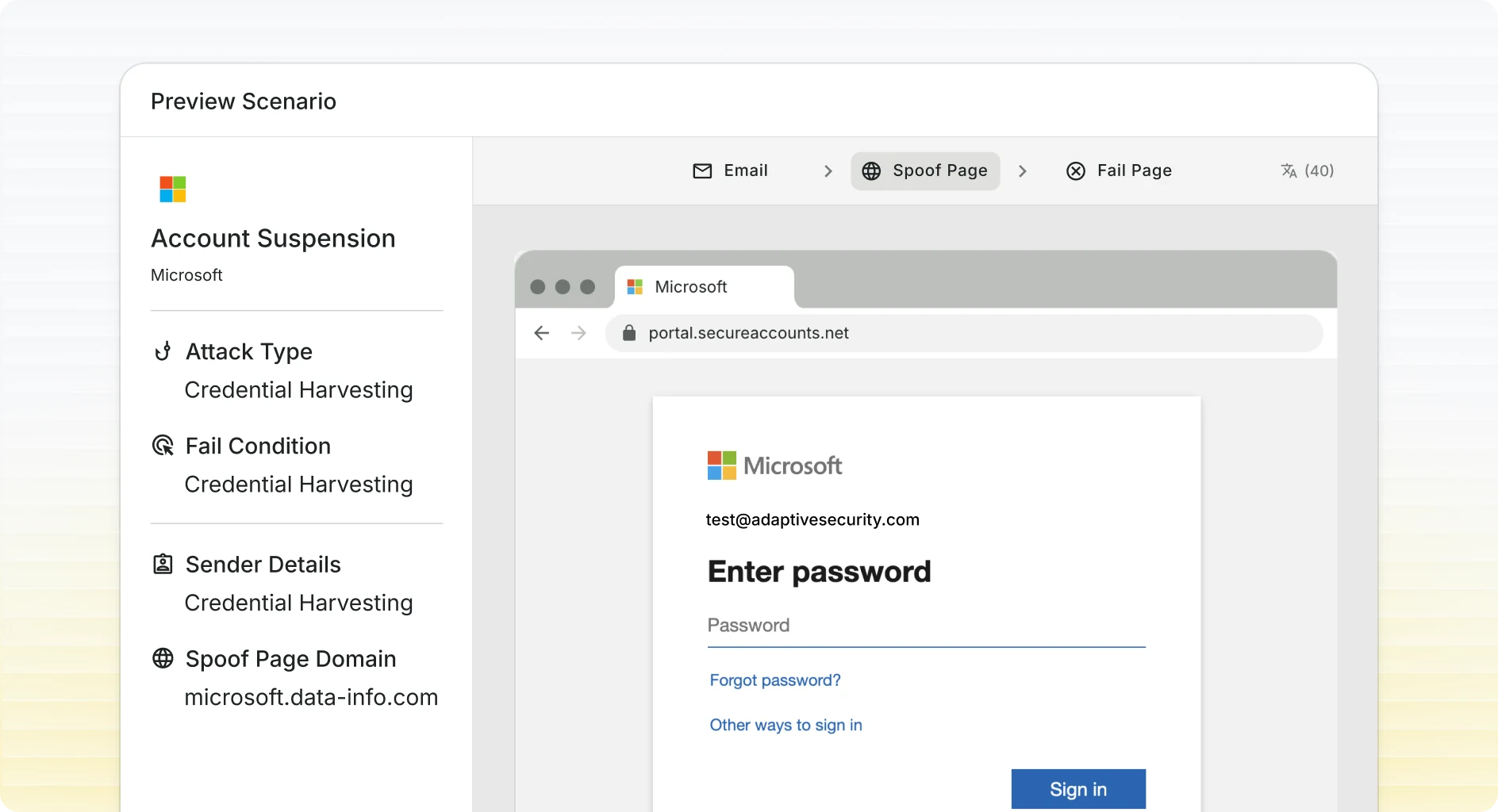Click the Preview Scenario heading
The image size is (1498, 812).
tap(244, 101)
